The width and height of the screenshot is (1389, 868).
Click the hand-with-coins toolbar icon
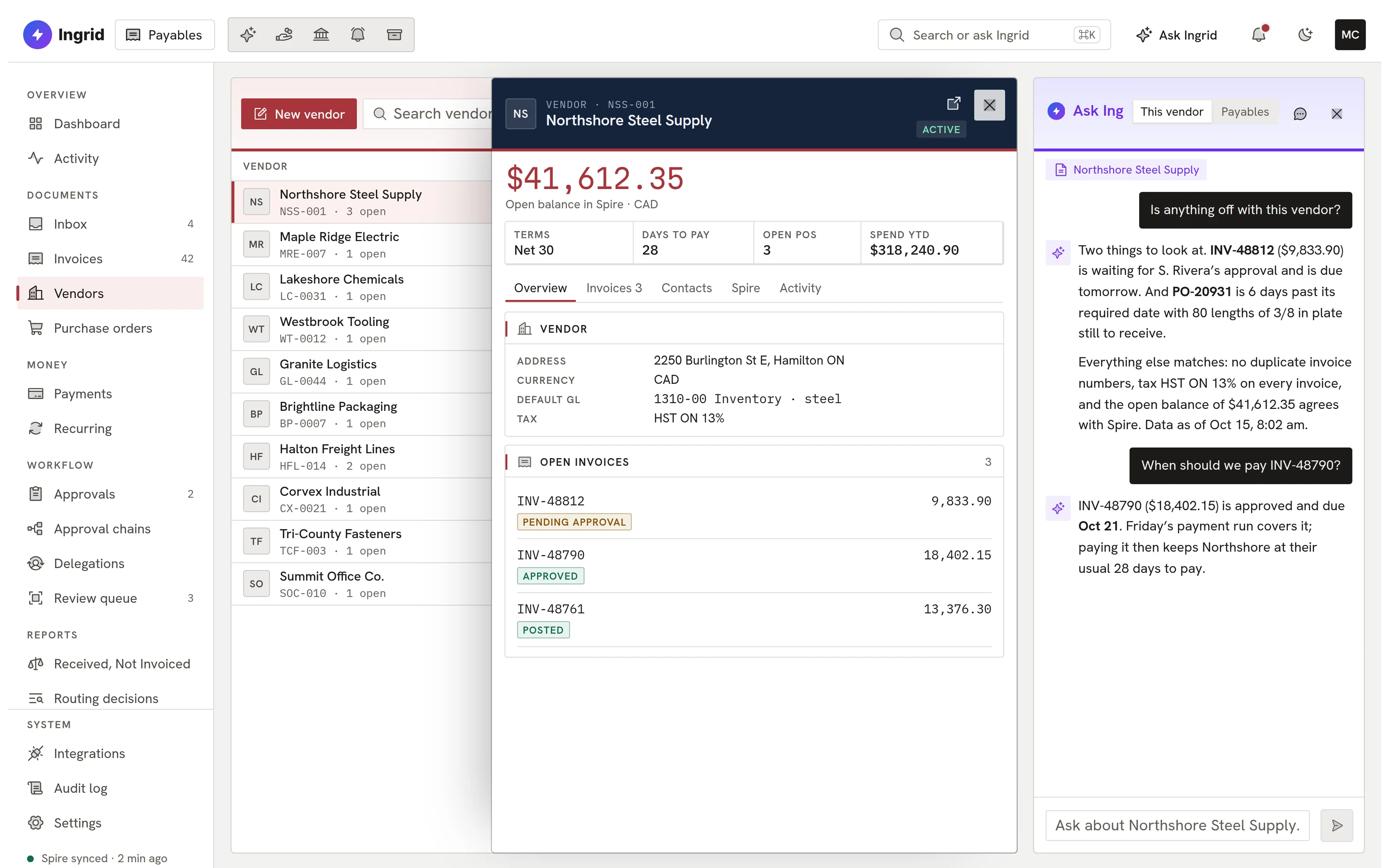click(x=284, y=34)
